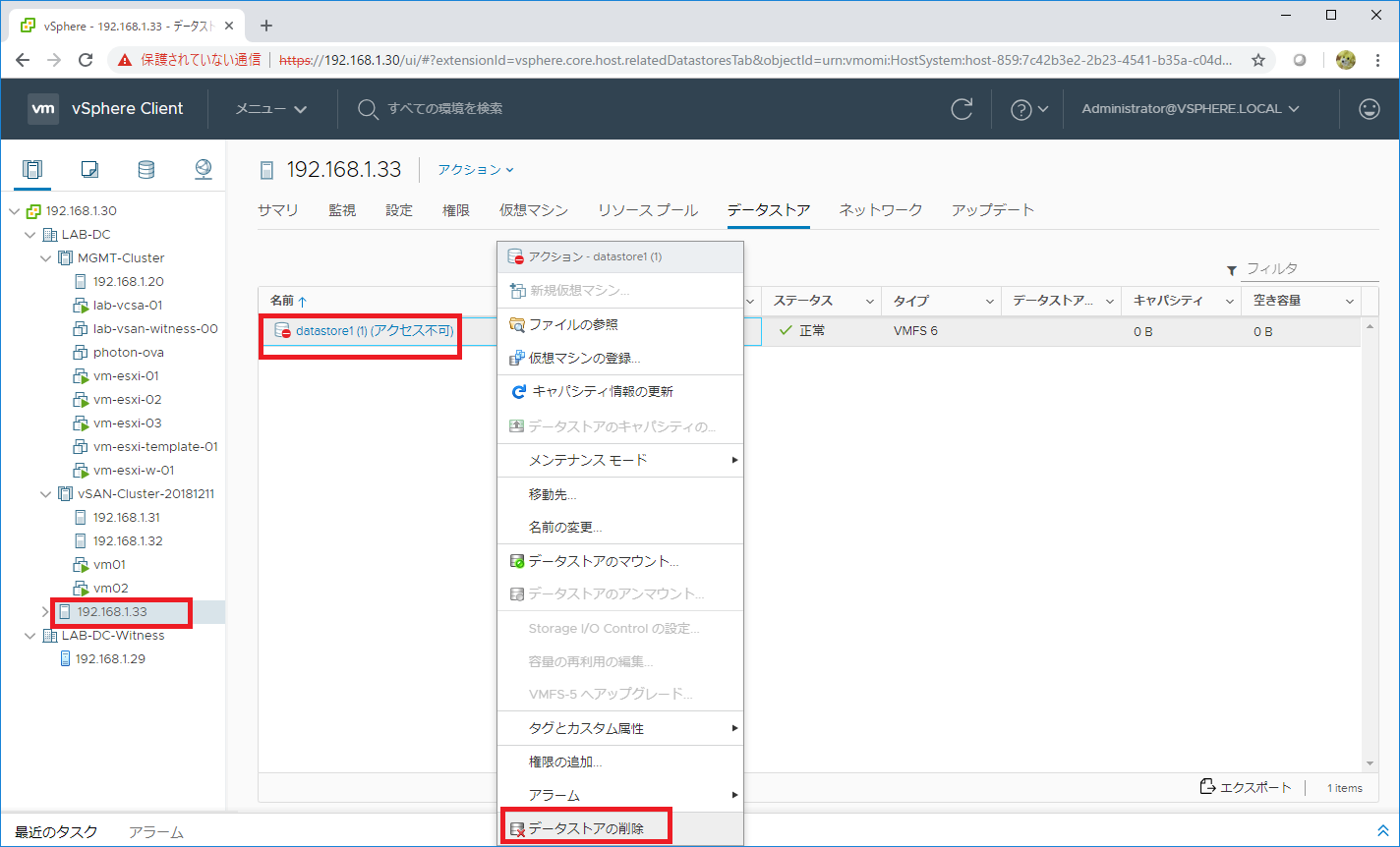The image size is (1400, 847).
Task: Expand the recent tasks panel chevron
Action: (1382, 831)
